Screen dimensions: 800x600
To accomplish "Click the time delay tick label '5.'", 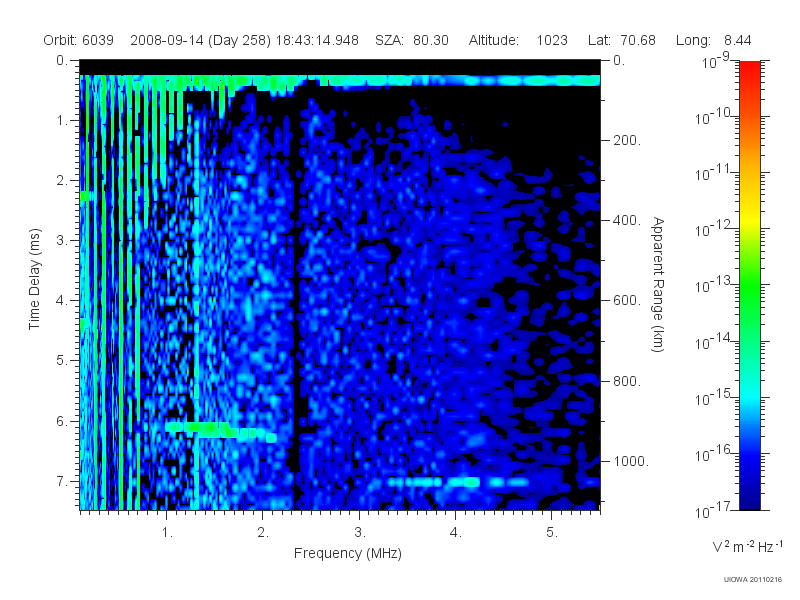I will point(62,361).
